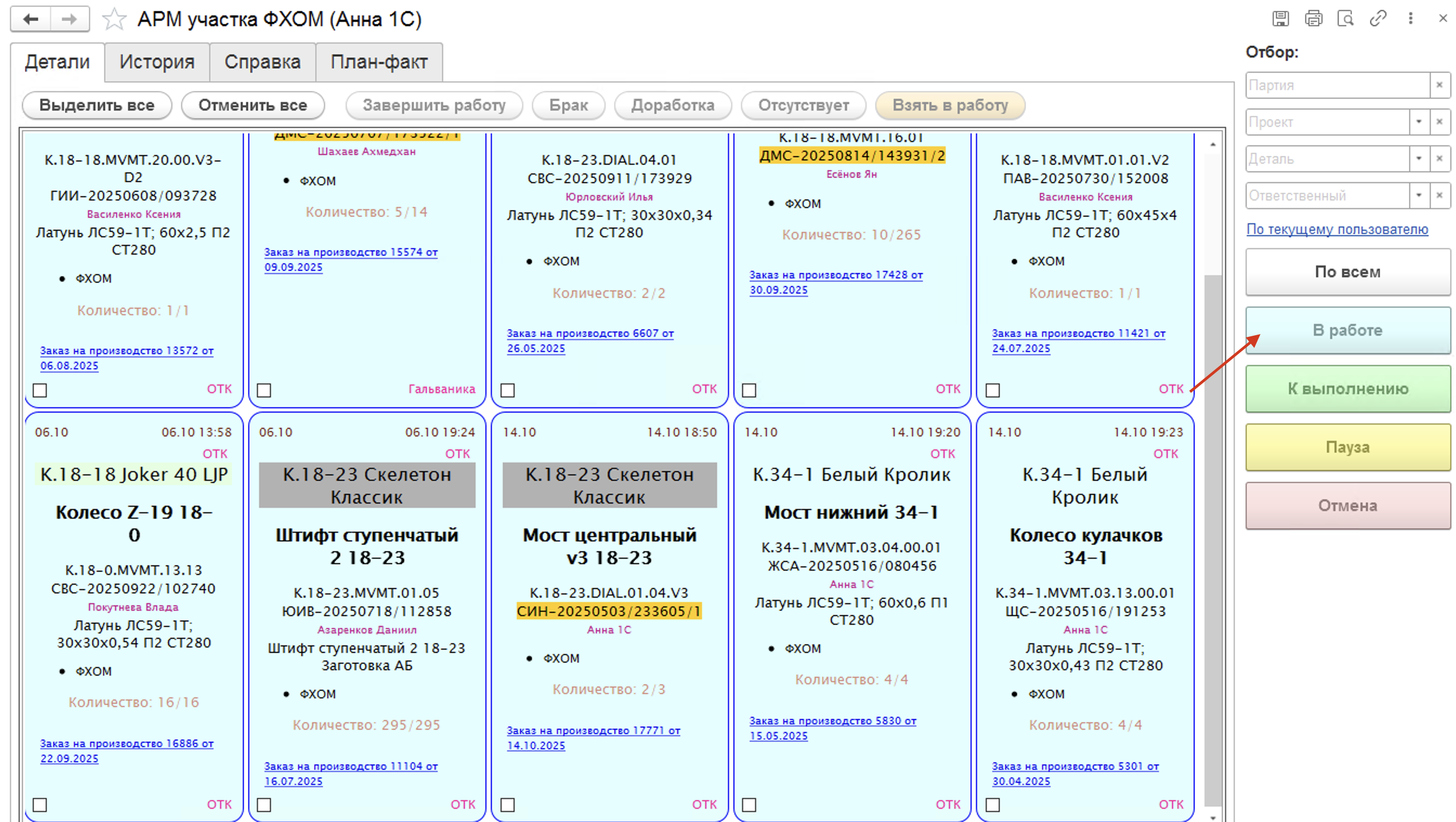Click the forward navigation arrow
The height and width of the screenshot is (822, 1456).
pos(69,19)
